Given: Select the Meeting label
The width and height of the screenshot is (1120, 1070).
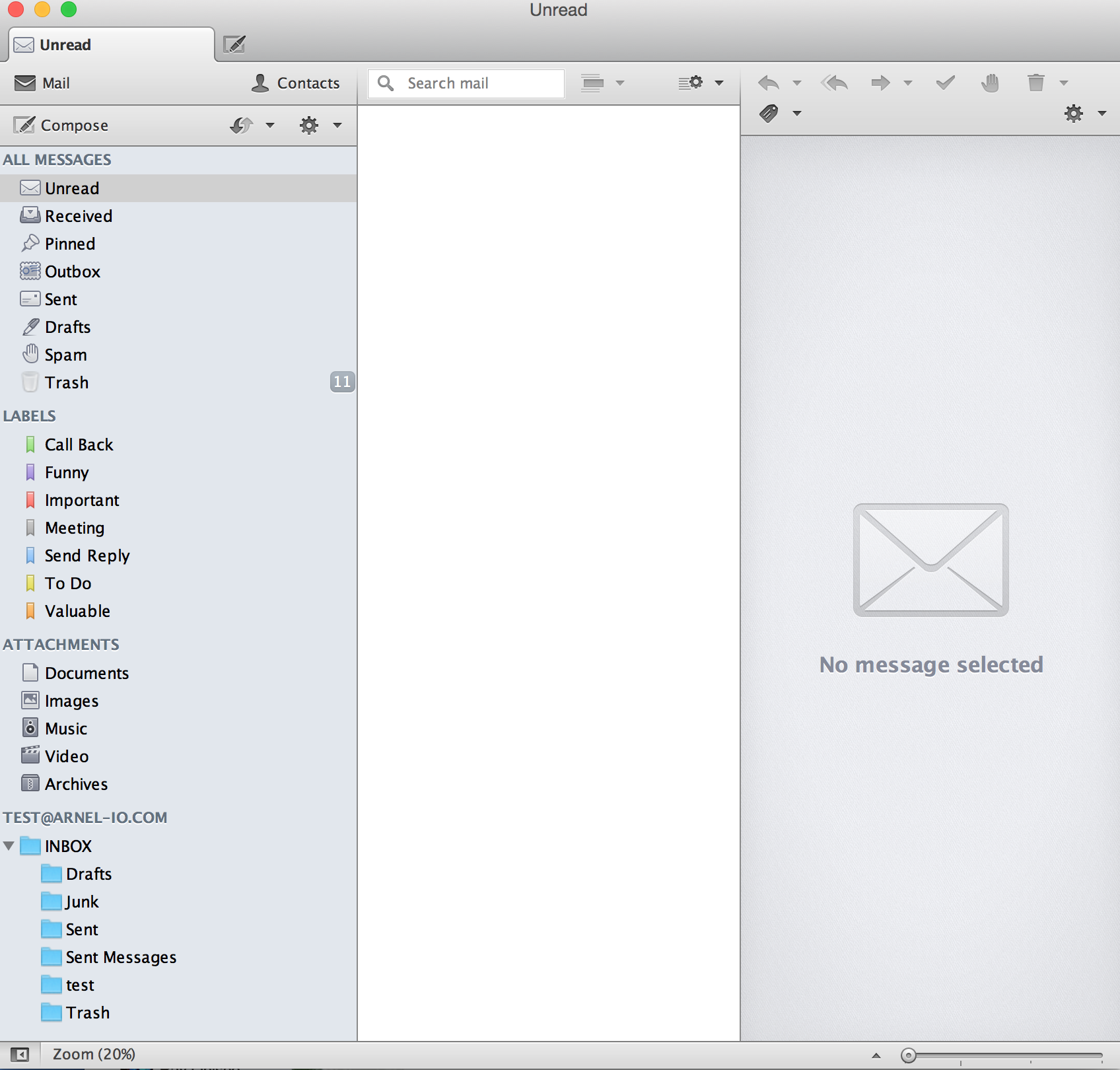Looking at the screenshot, I should (178, 528).
